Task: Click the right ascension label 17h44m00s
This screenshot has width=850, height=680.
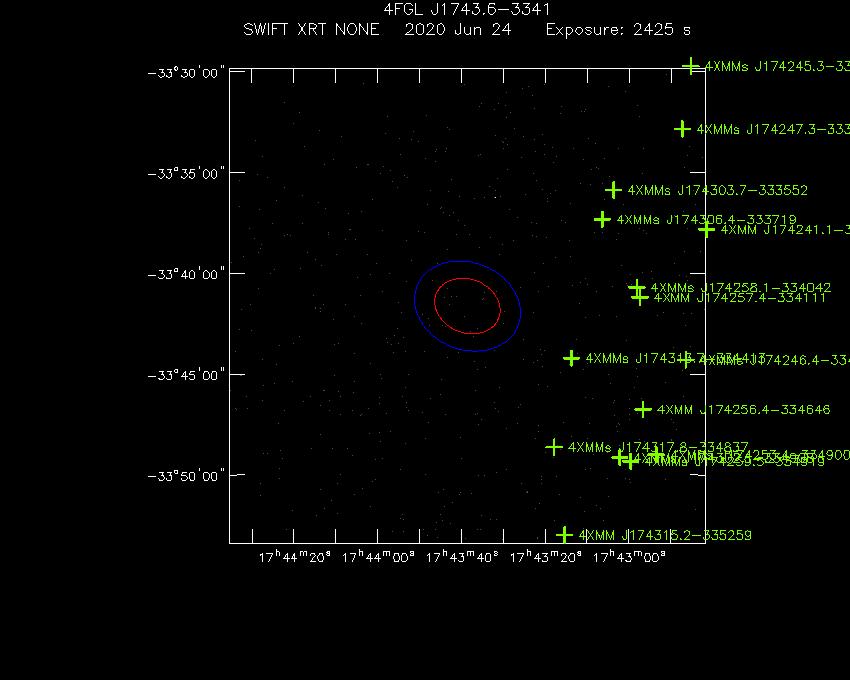Action: coord(378,557)
